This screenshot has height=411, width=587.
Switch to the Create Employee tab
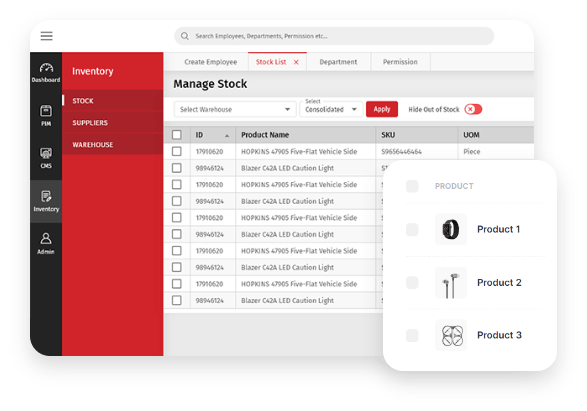[210, 62]
